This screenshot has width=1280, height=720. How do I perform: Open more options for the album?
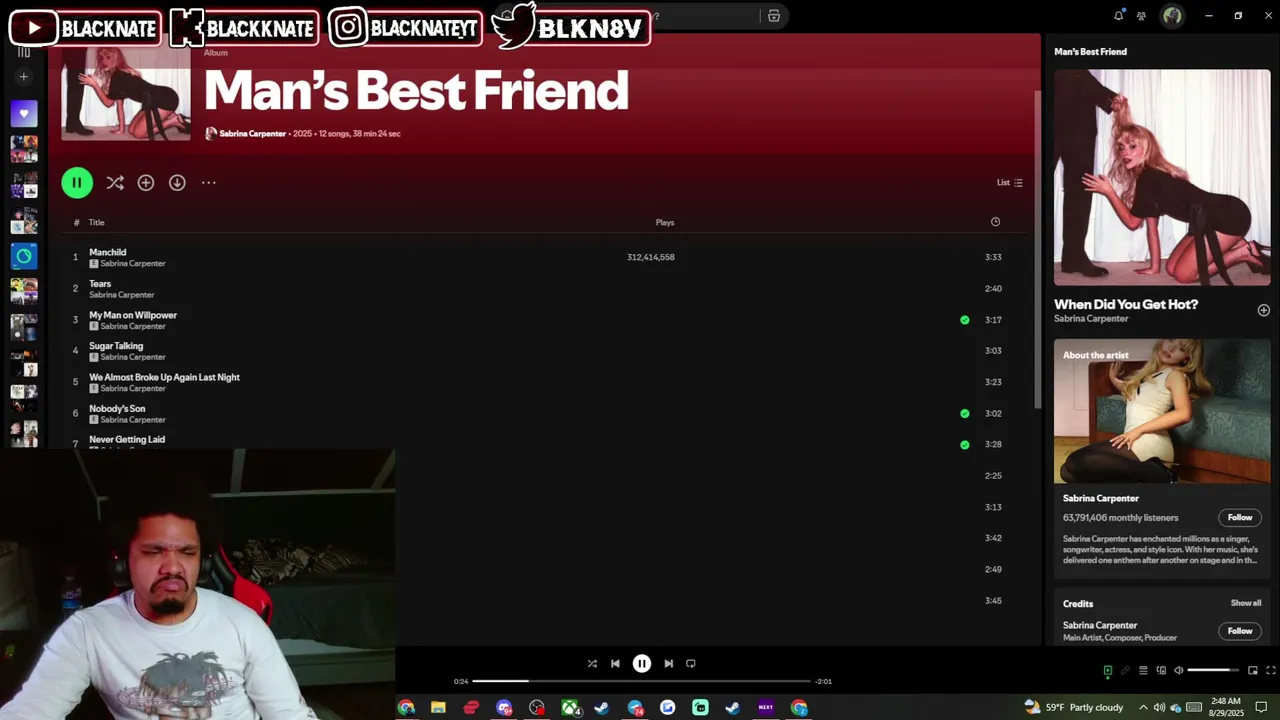pyautogui.click(x=208, y=183)
